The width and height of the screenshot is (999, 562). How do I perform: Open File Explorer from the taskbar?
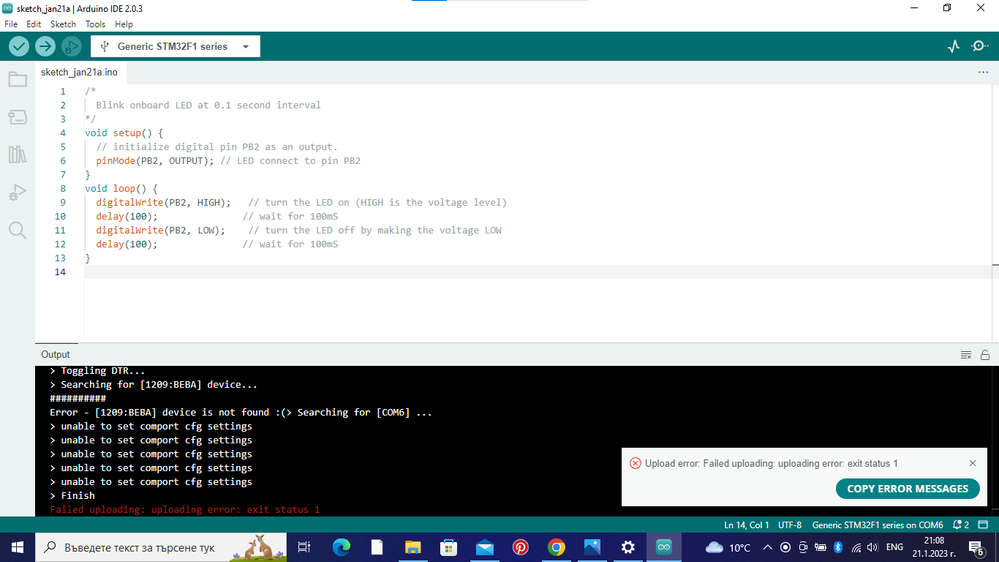pyautogui.click(x=413, y=547)
